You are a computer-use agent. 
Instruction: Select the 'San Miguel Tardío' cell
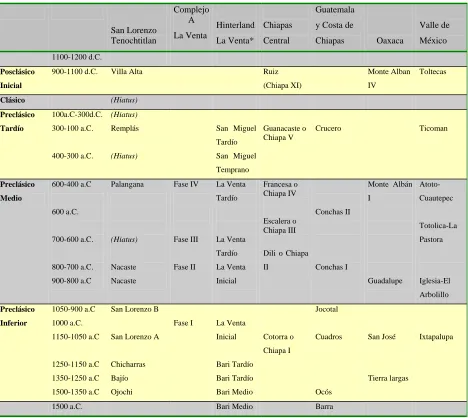[x=236, y=135]
